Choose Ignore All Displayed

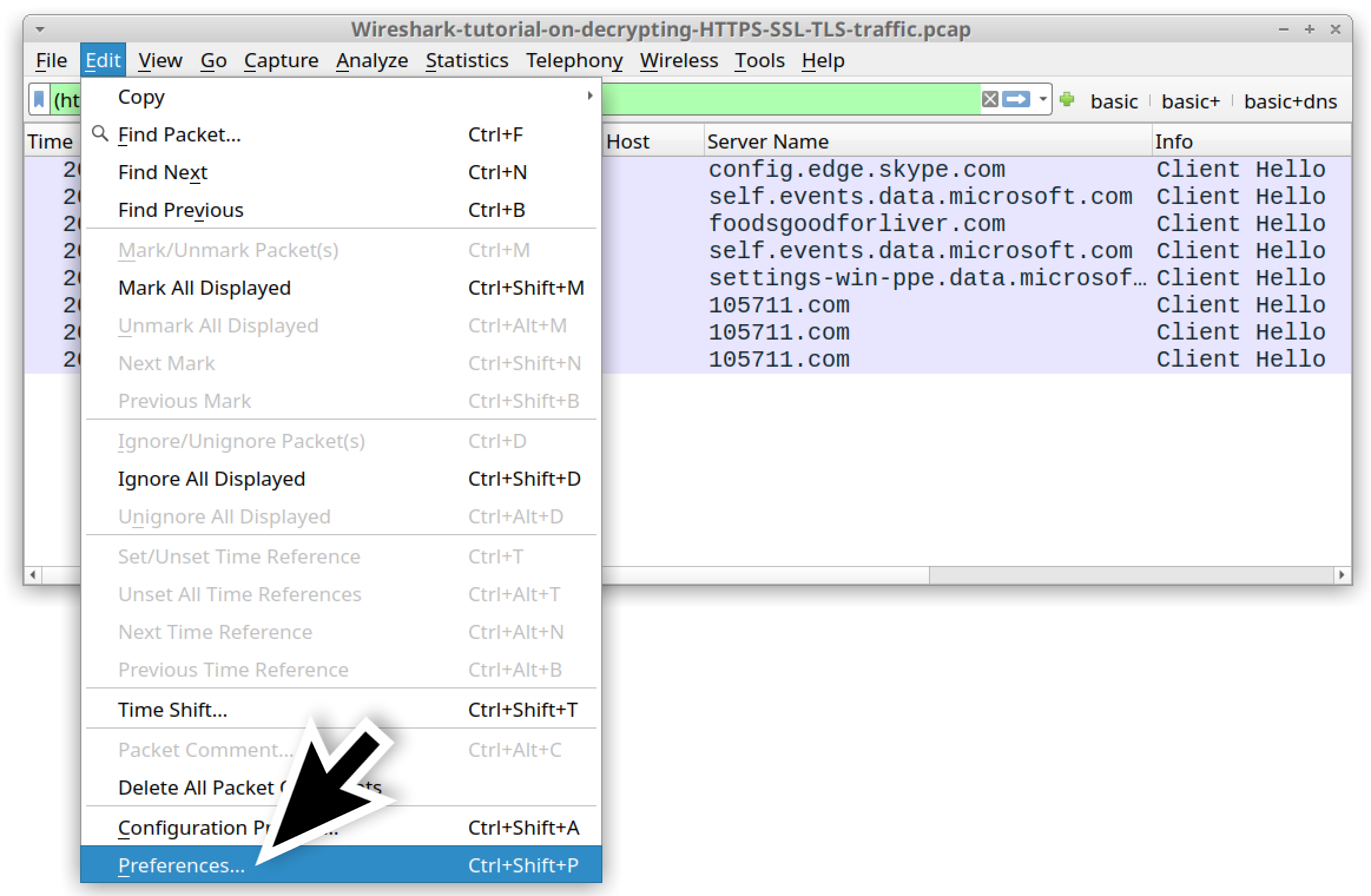point(212,479)
